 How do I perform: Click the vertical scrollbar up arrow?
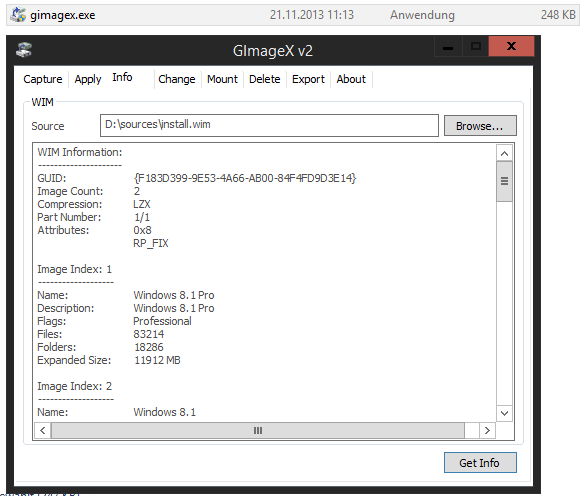[504, 153]
